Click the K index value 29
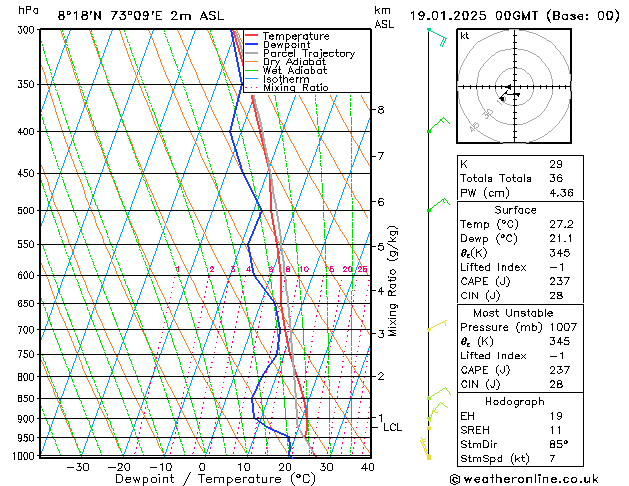Image resolution: width=629 pixels, height=486 pixels. point(556,164)
